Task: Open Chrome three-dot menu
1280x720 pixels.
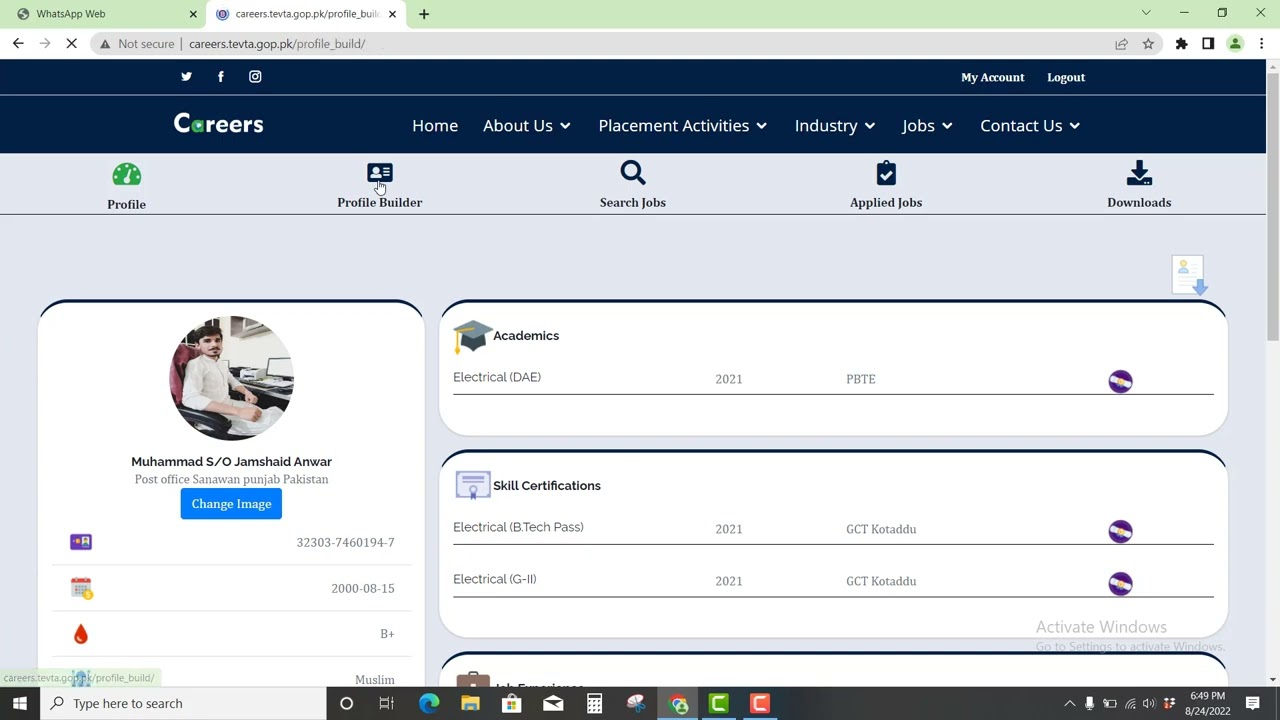Action: [1262, 44]
